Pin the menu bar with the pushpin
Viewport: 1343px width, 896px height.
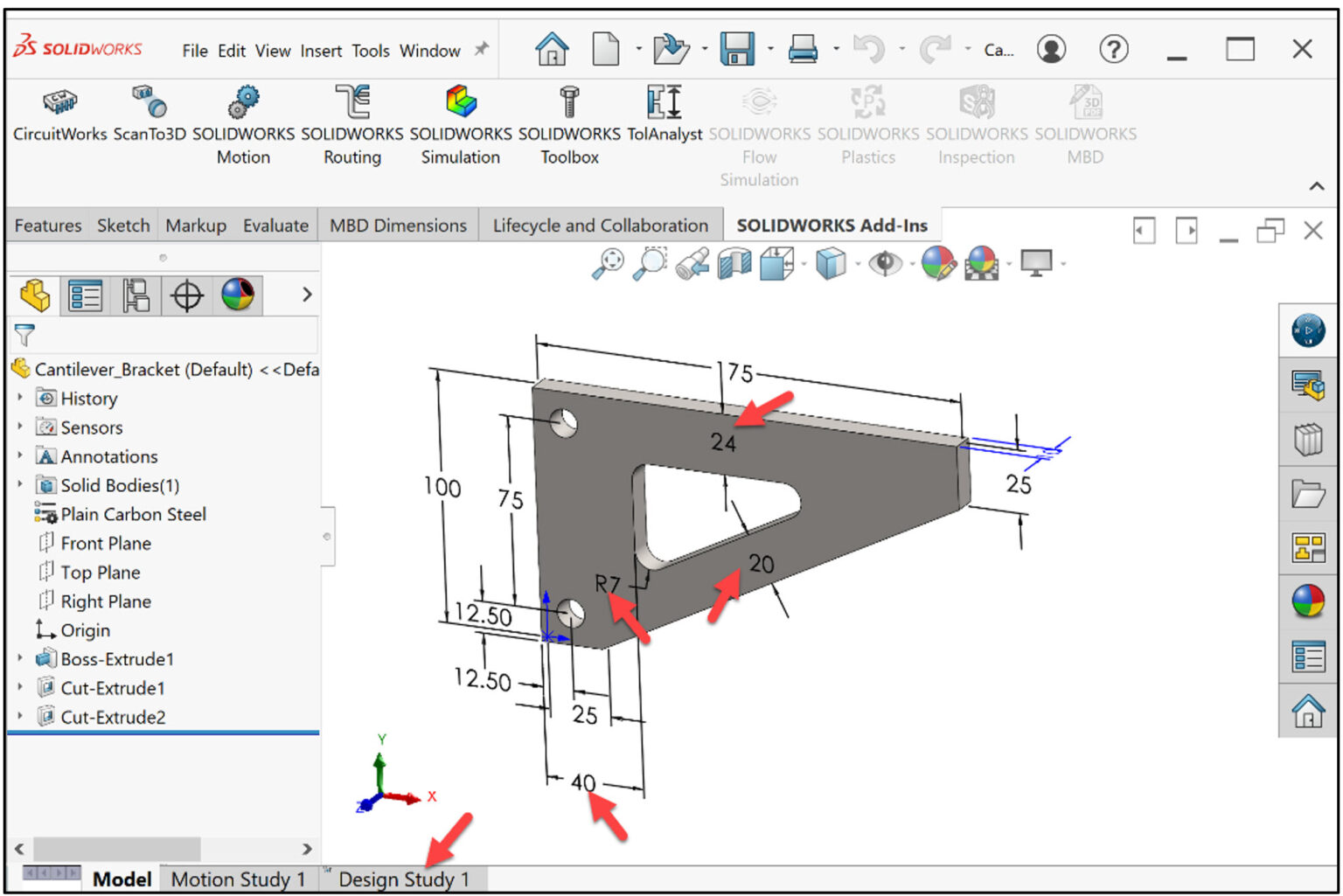click(x=480, y=50)
